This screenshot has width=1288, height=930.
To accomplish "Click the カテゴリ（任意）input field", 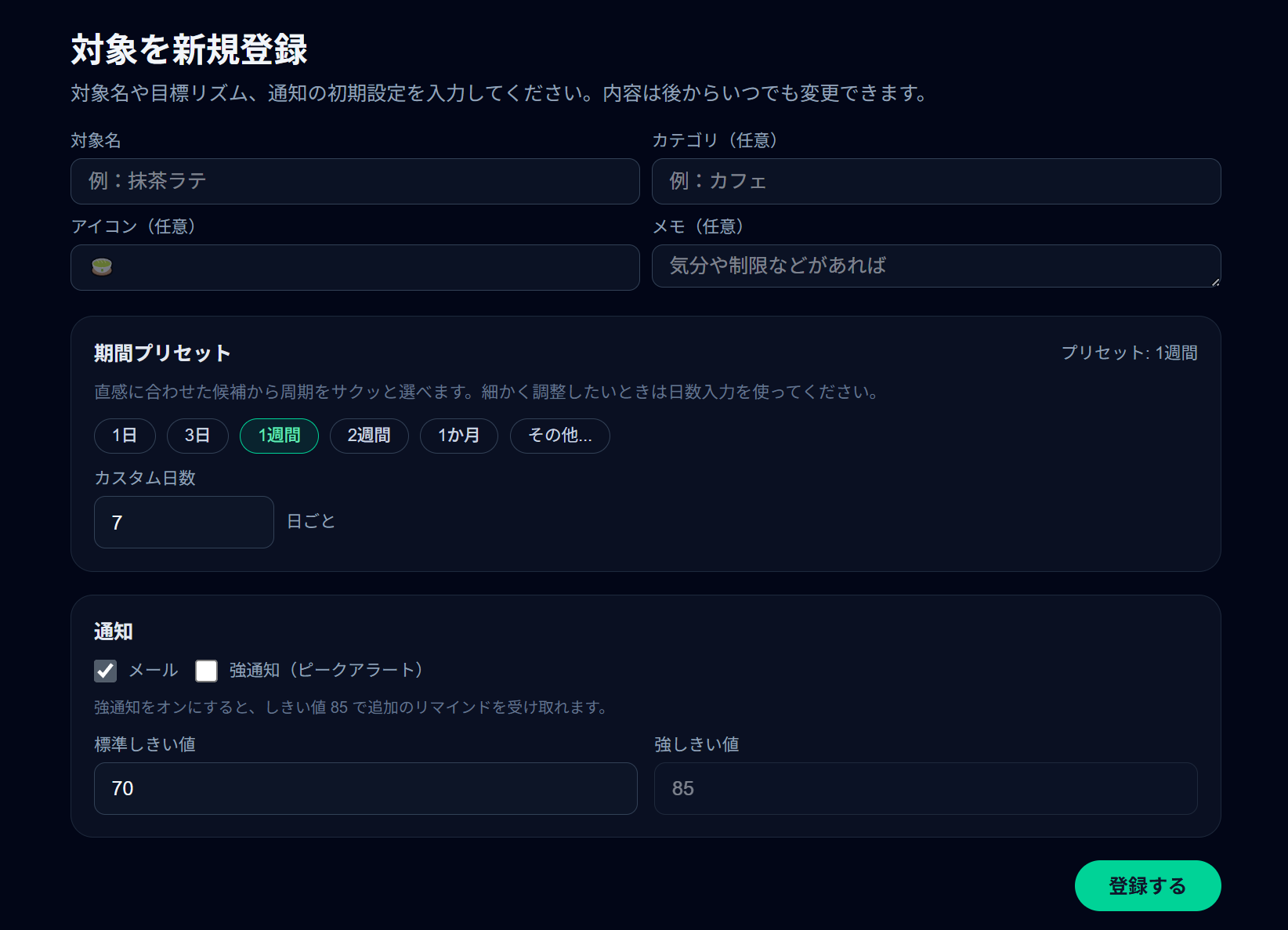I will coord(936,181).
